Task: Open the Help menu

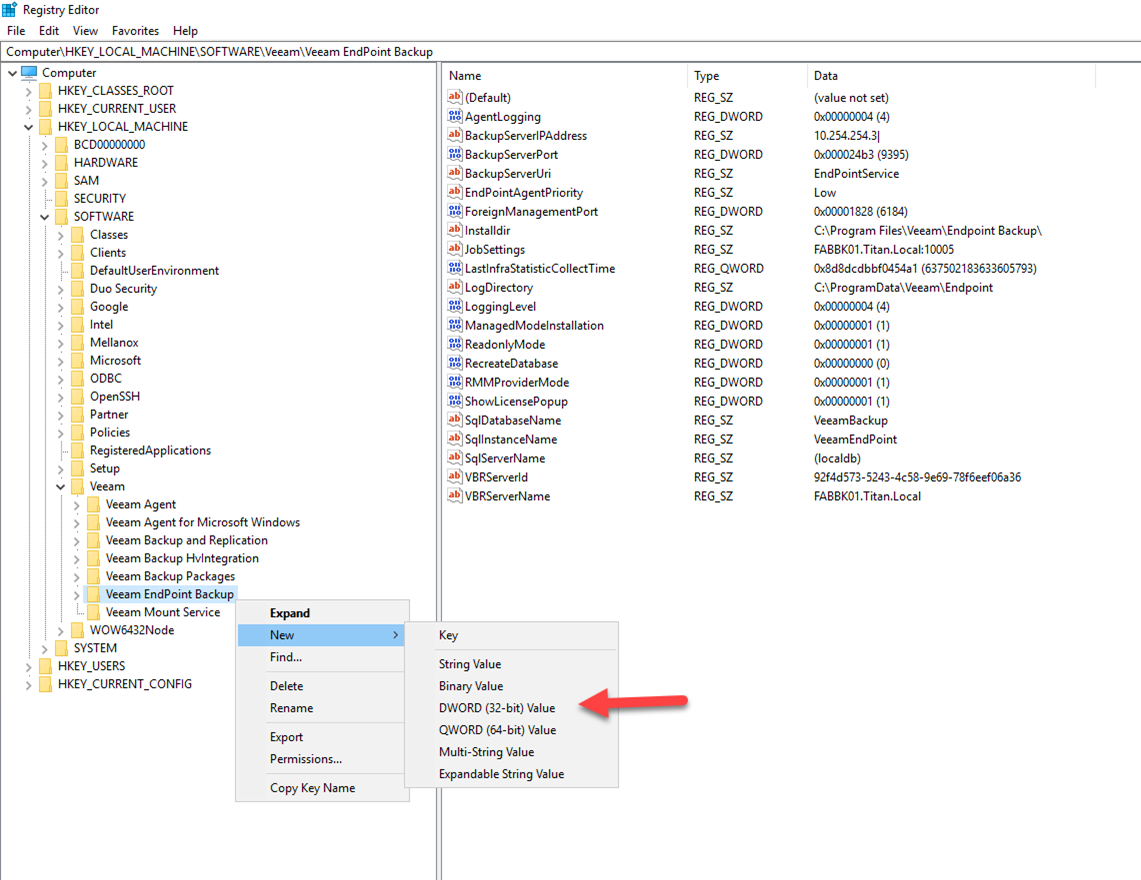Action: pyautogui.click(x=185, y=31)
